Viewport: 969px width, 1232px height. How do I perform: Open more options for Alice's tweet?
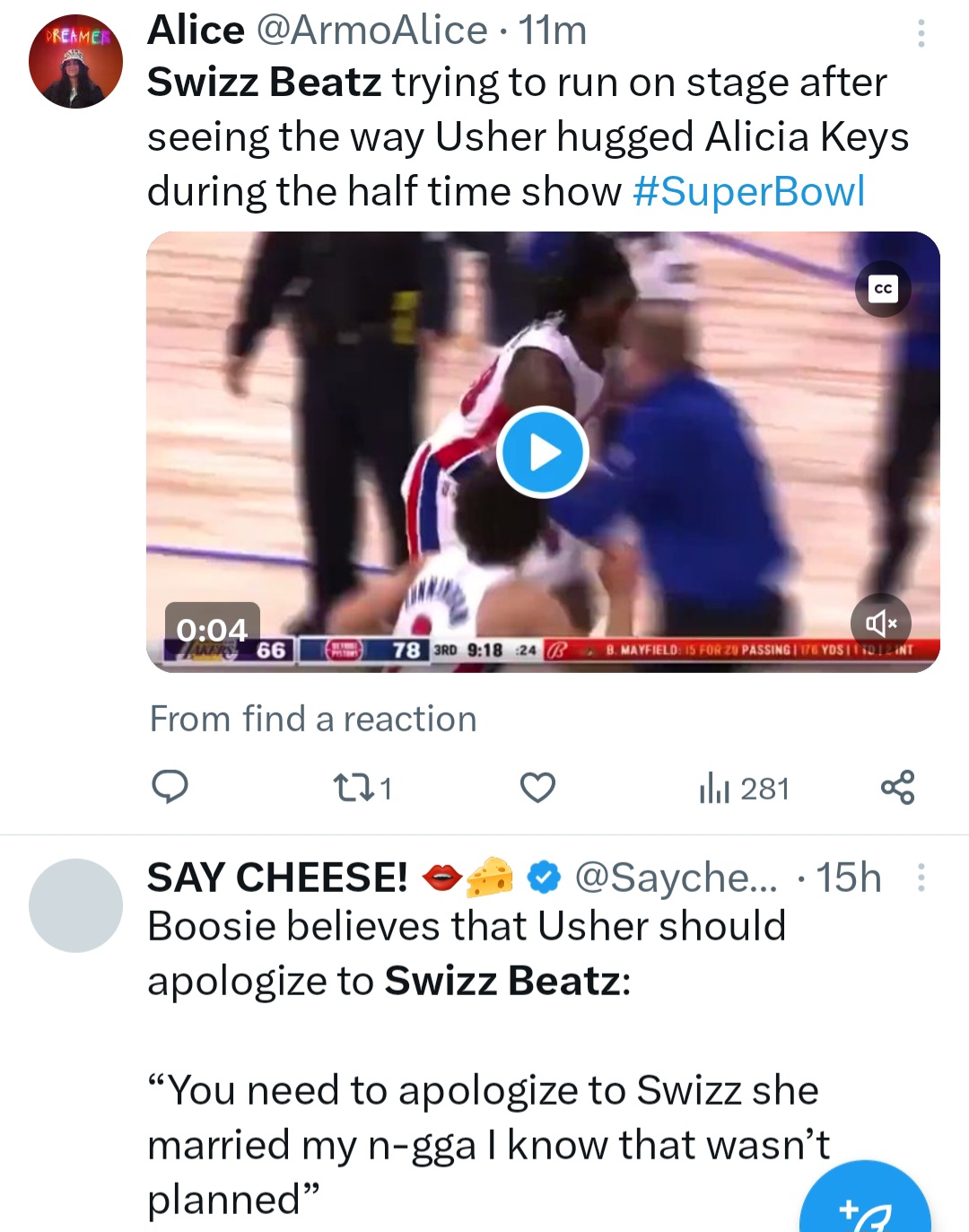click(921, 33)
